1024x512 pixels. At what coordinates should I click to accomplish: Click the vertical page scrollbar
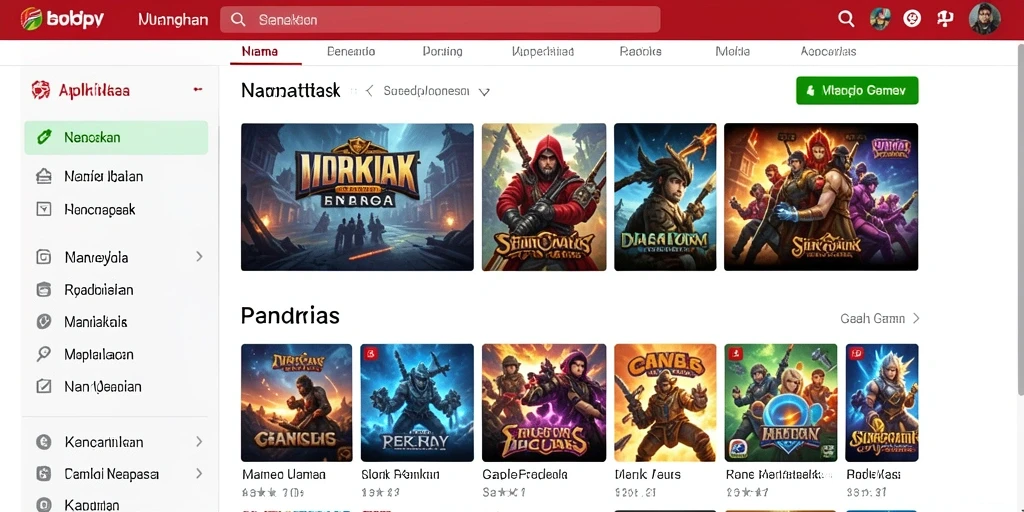1020,219
